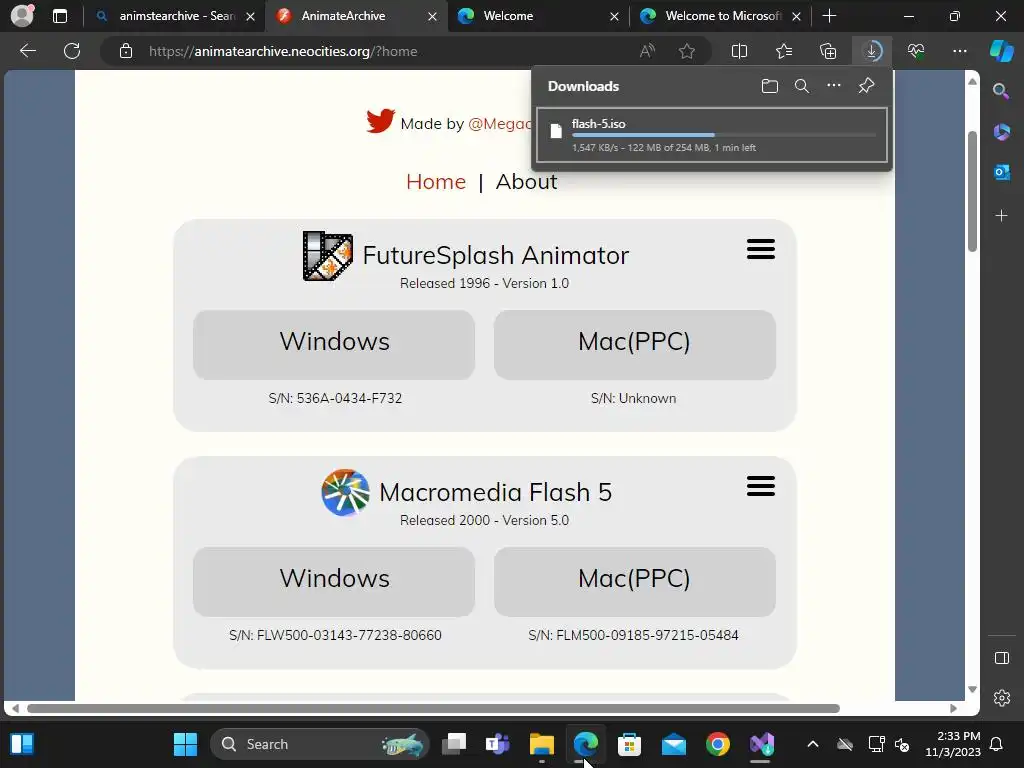The image size is (1024, 768).
Task: Click the scroll down arrow
Action: click(x=972, y=690)
